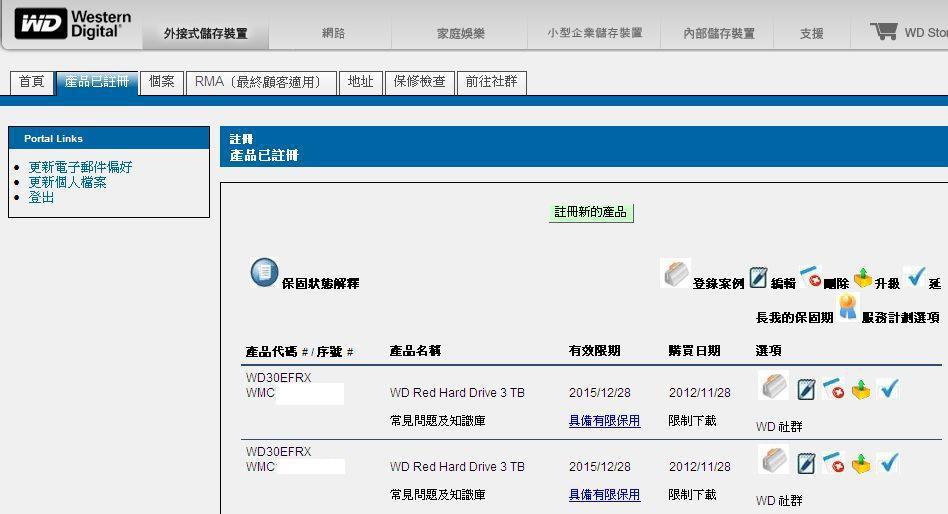Open the 支援 top menu
This screenshot has width=948, height=514.
click(811, 33)
